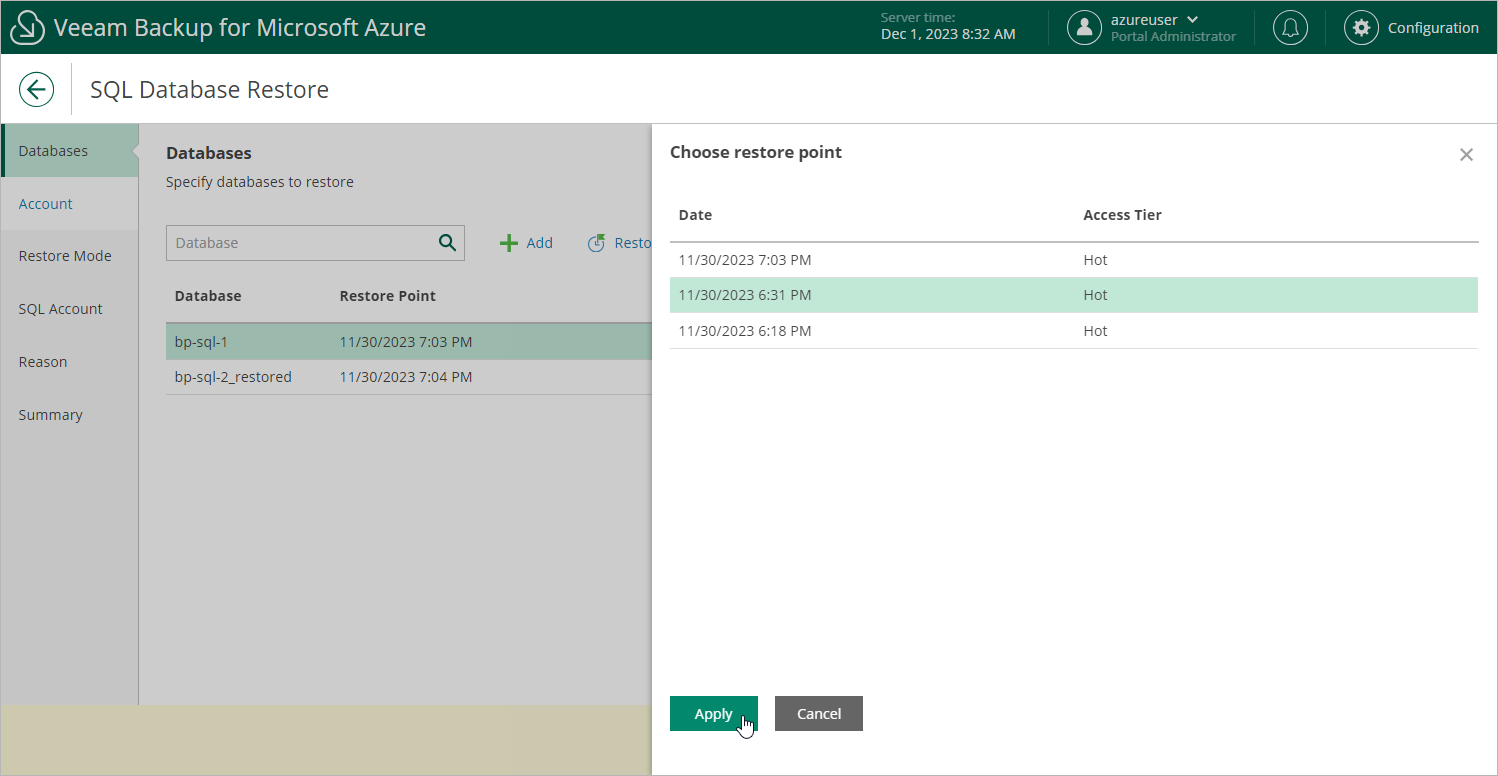
Task: Click bp-sql-2_restored restore point 7:04 PM
Action: [x=406, y=377]
